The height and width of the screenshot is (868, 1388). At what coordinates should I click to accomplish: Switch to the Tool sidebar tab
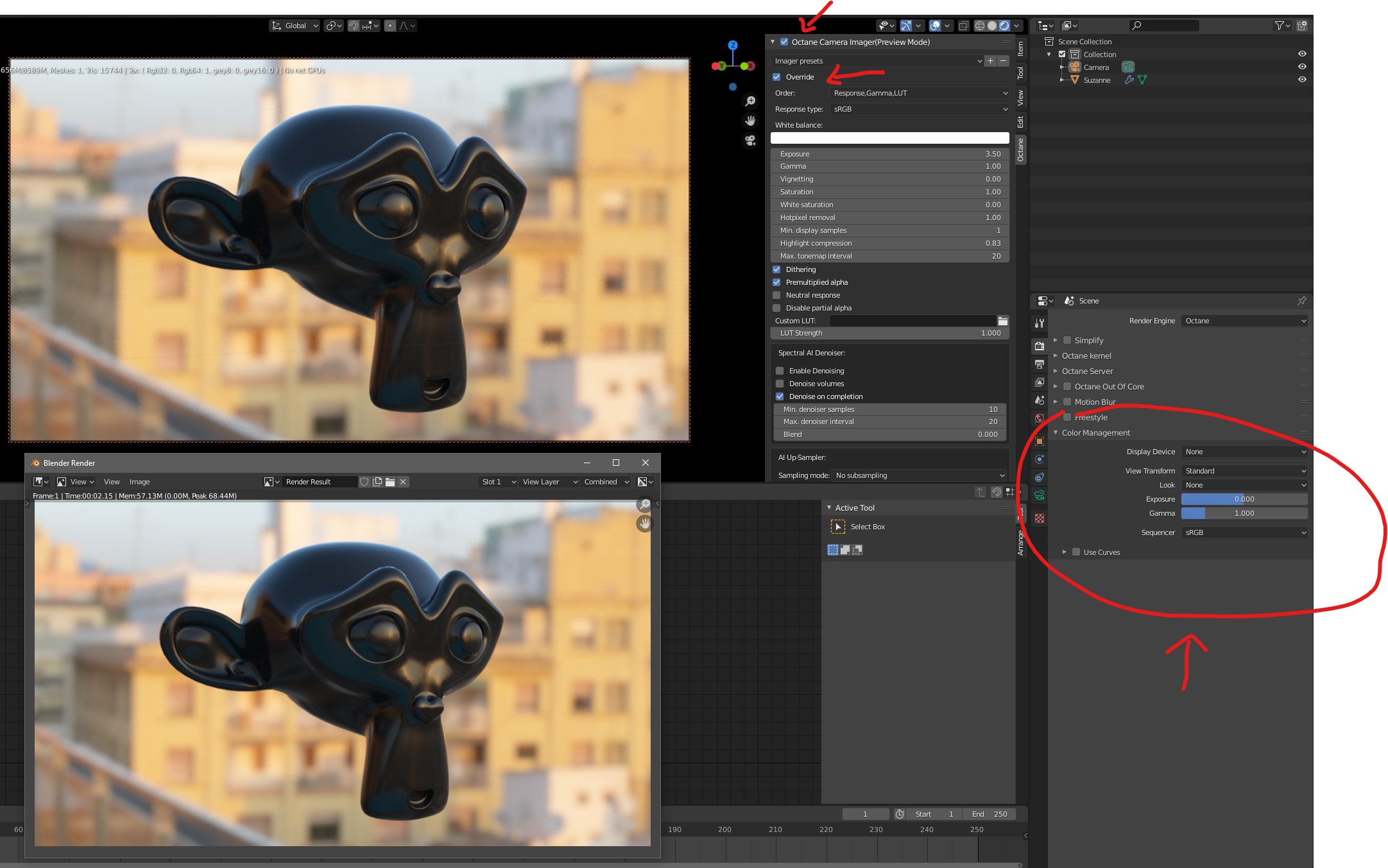click(1020, 73)
